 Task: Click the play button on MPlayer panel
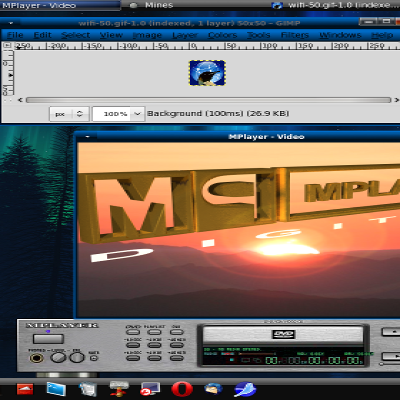[x=392, y=356]
